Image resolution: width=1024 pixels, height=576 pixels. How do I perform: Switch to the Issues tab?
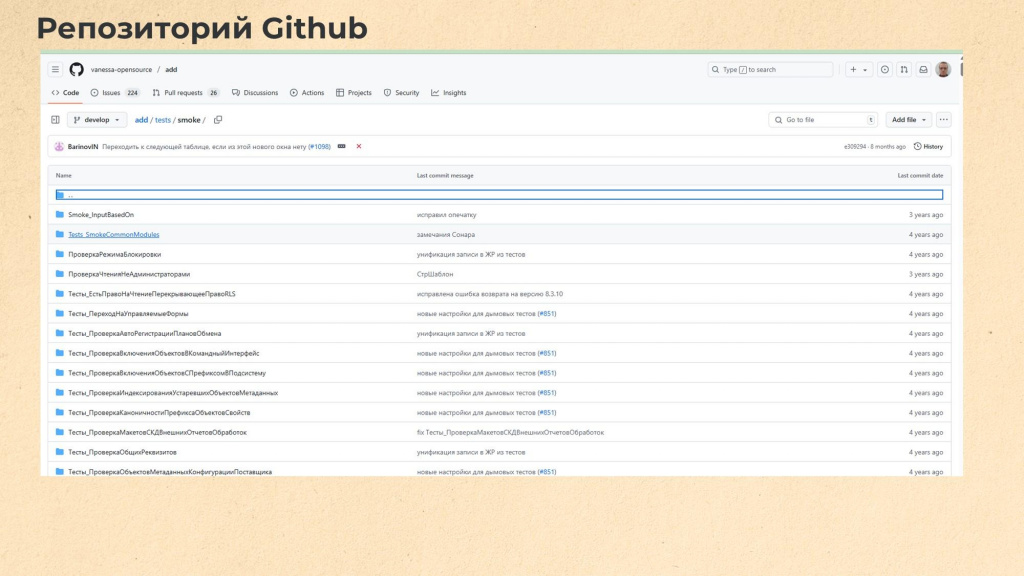pyautogui.click(x=115, y=93)
